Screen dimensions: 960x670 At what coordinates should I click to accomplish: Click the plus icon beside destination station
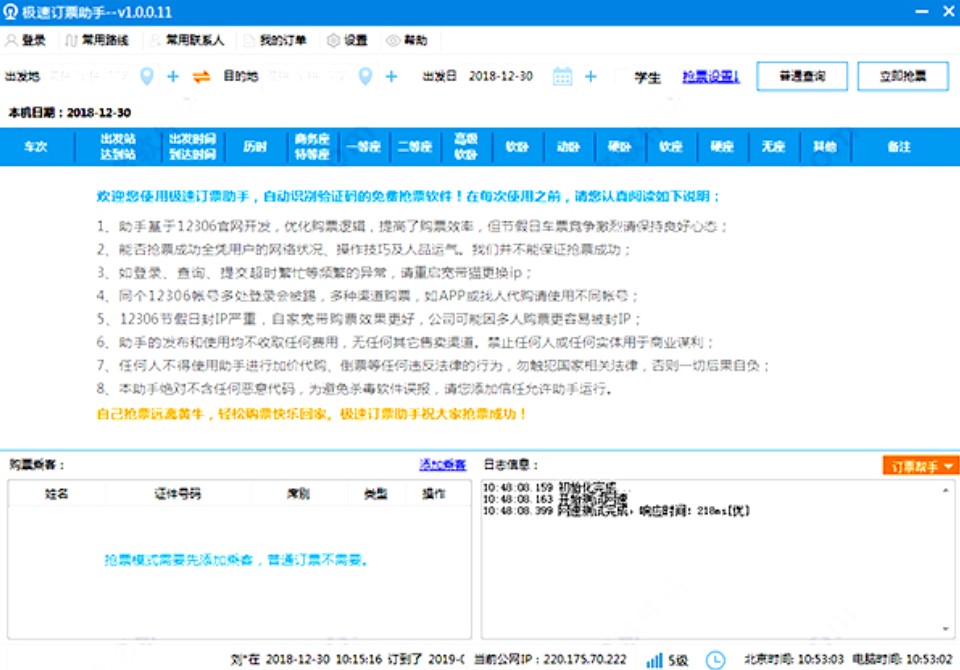pos(391,77)
